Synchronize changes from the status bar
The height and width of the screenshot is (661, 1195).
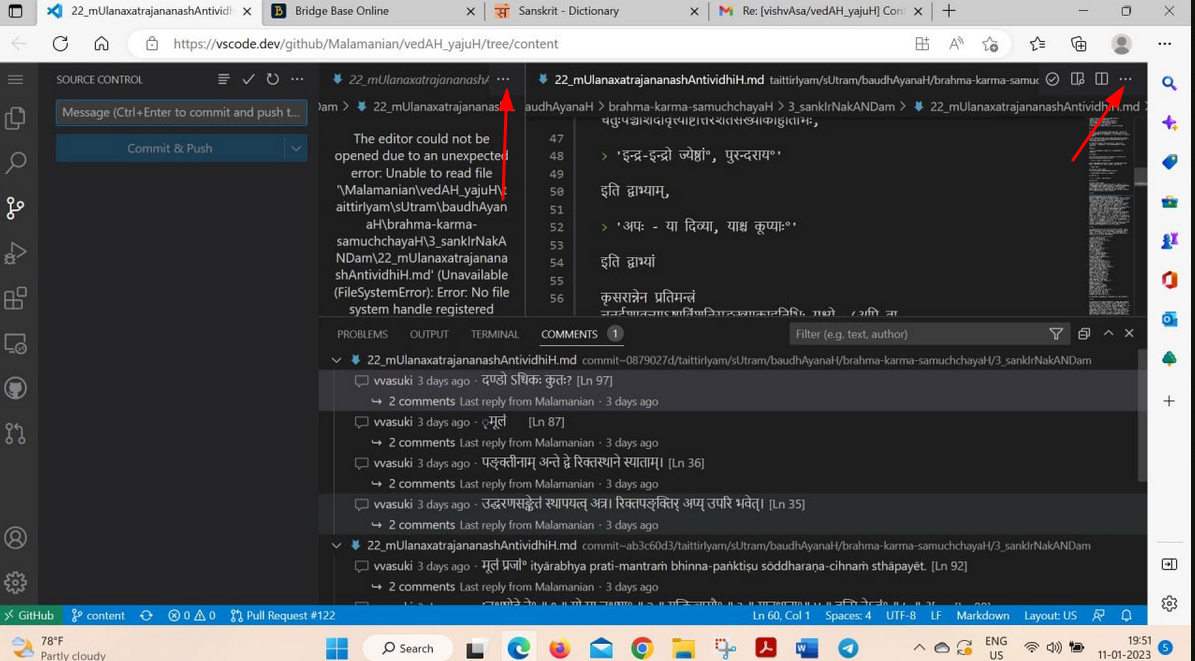[x=146, y=615]
